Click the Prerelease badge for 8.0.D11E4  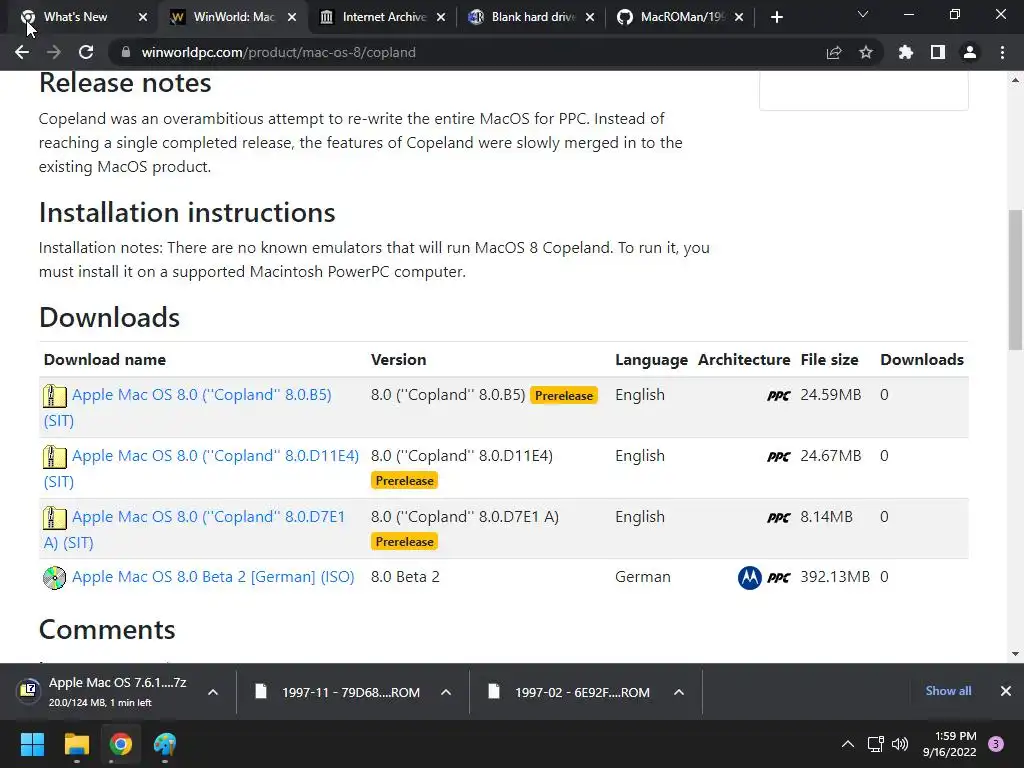[x=404, y=481]
